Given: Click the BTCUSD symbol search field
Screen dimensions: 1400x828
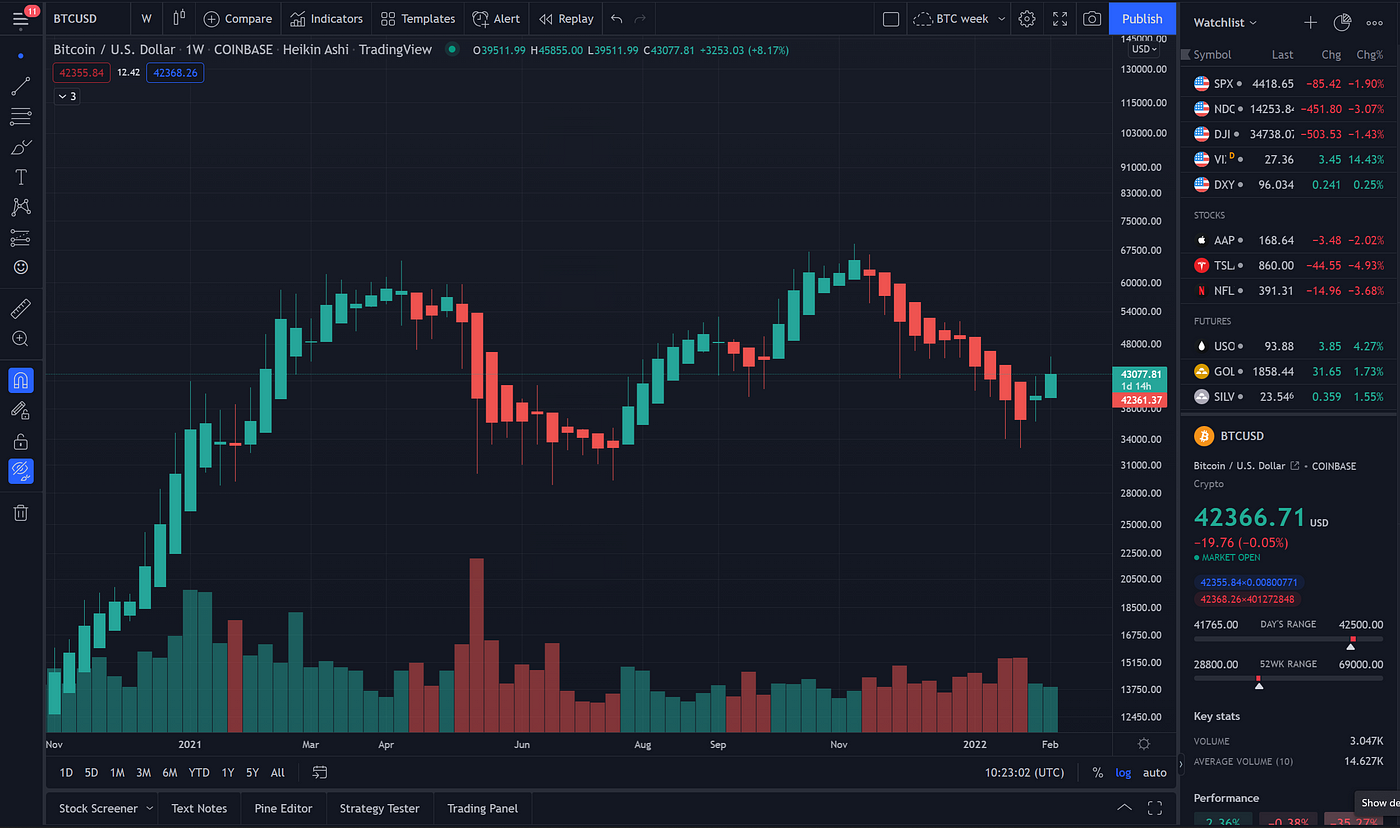Looking at the screenshot, I should click(x=86, y=18).
